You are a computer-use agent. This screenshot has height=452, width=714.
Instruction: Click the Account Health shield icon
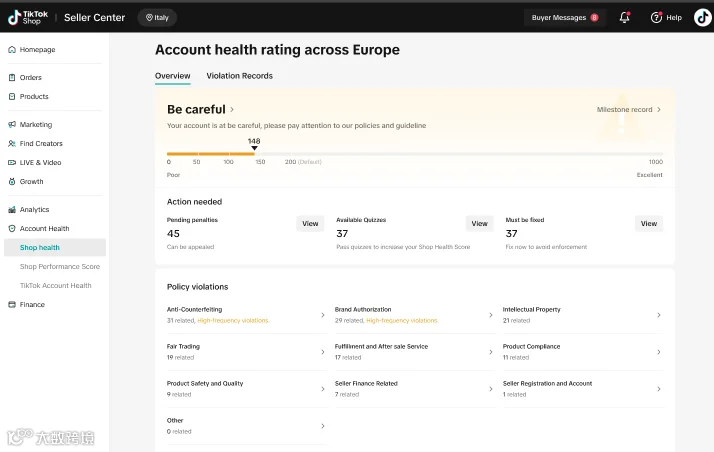pyautogui.click(x=12, y=229)
